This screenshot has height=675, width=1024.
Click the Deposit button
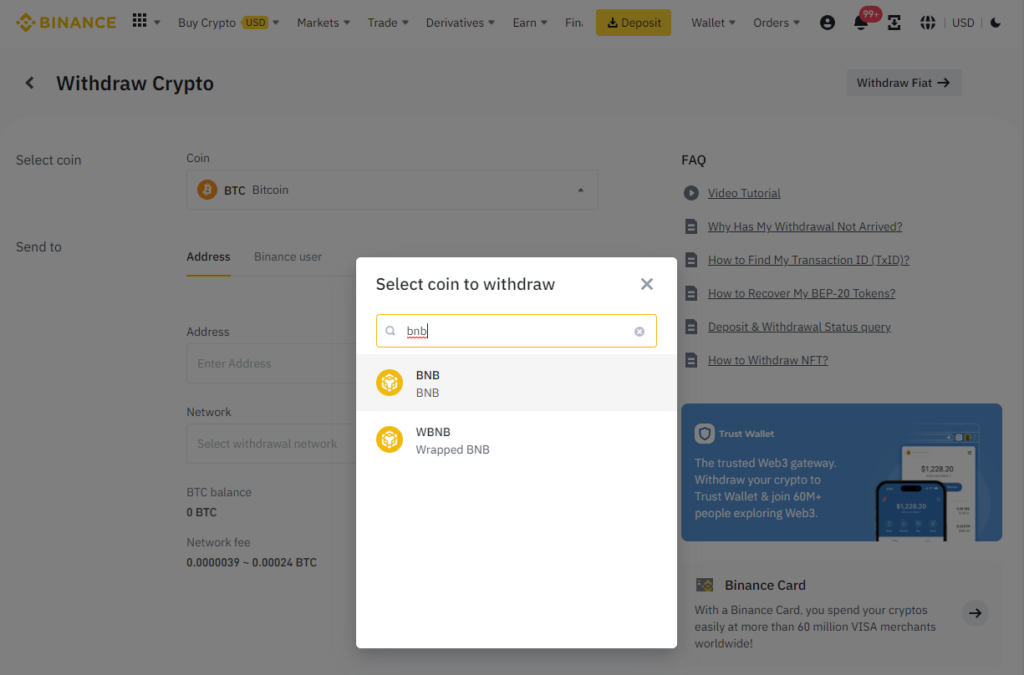[633, 23]
